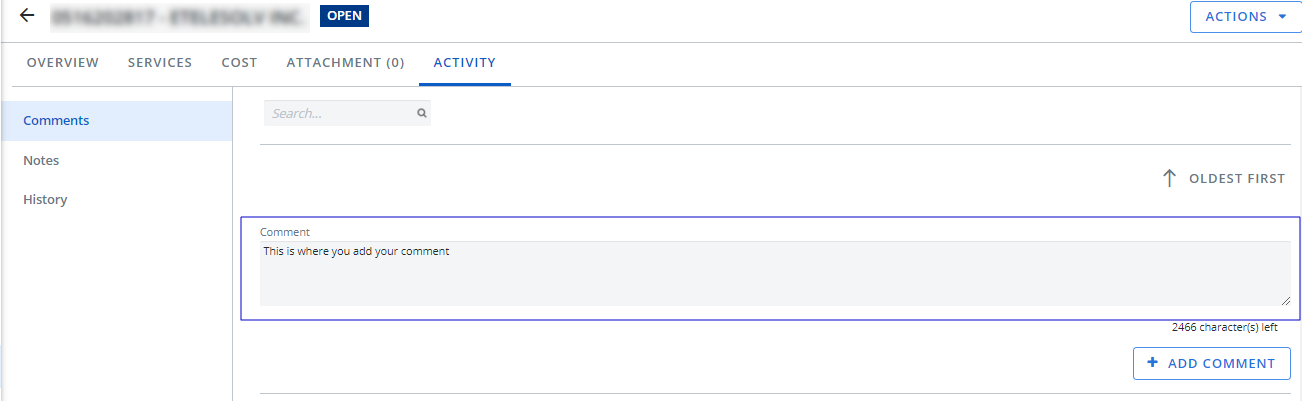This screenshot has width=1302, height=401.
Task: View History in the sidebar
Action: coord(45,199)
